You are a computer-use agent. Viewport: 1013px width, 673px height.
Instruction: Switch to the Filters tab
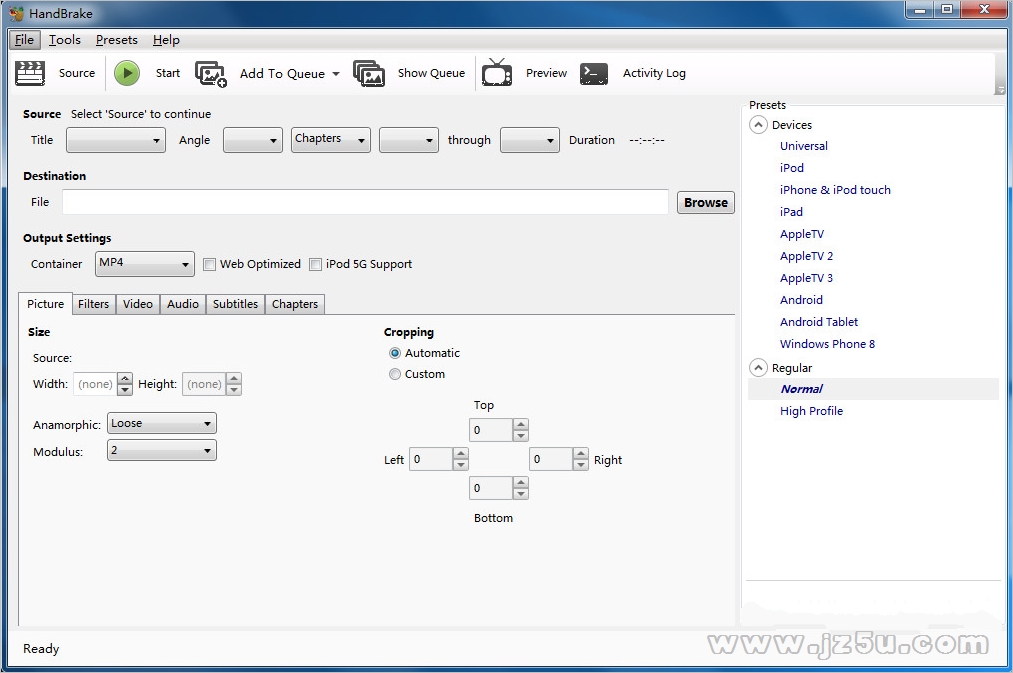pyautogui.click(x=94, y=304)
